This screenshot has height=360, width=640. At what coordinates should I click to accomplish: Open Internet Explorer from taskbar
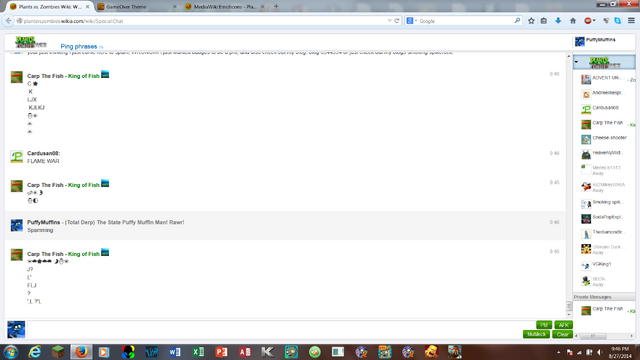[34, 352]
